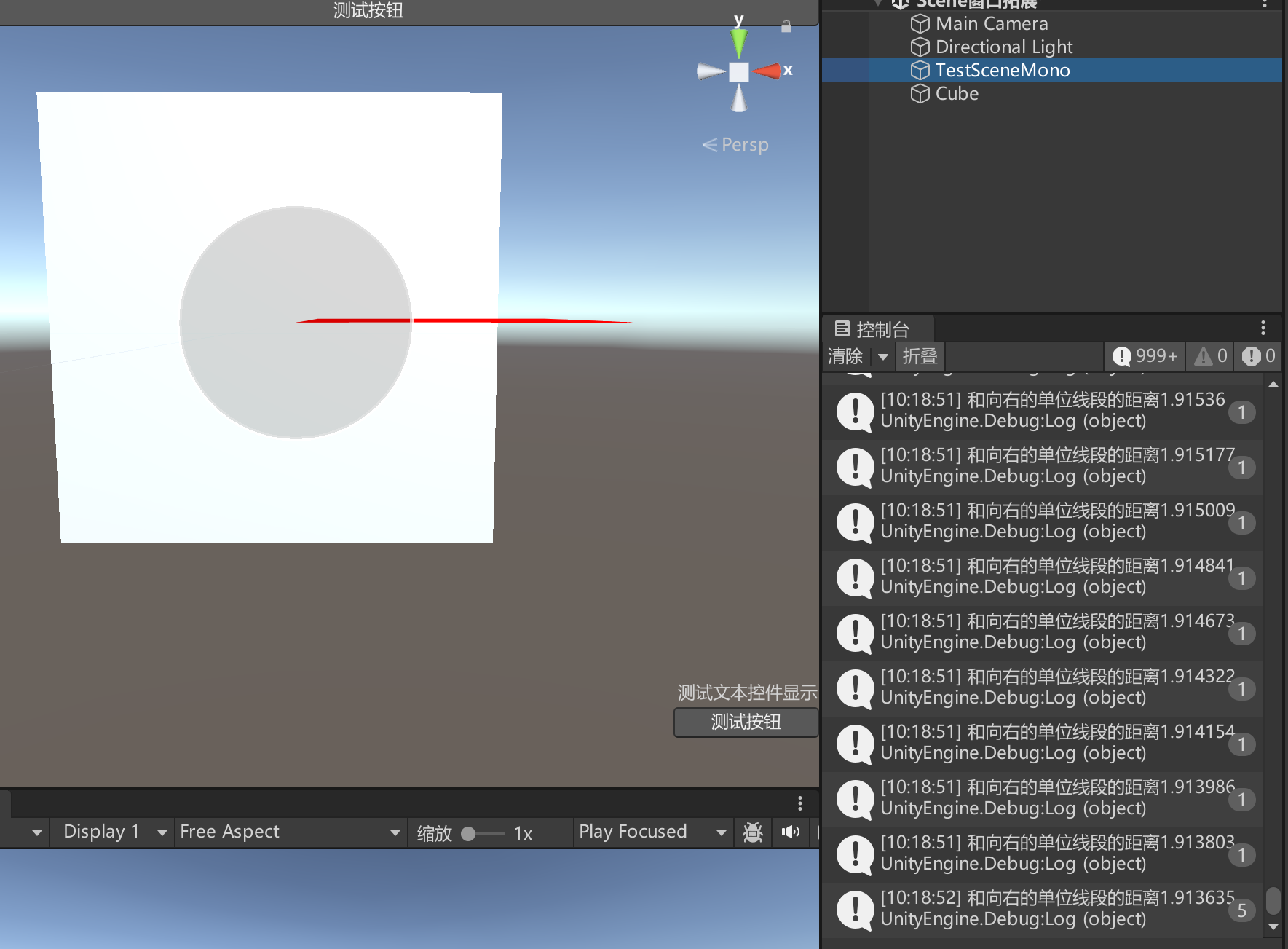Image resolution: width=1288 pixels, height=949 pixels.
Task: Click the 清除 clear button
Action: [x=845, y=356]
